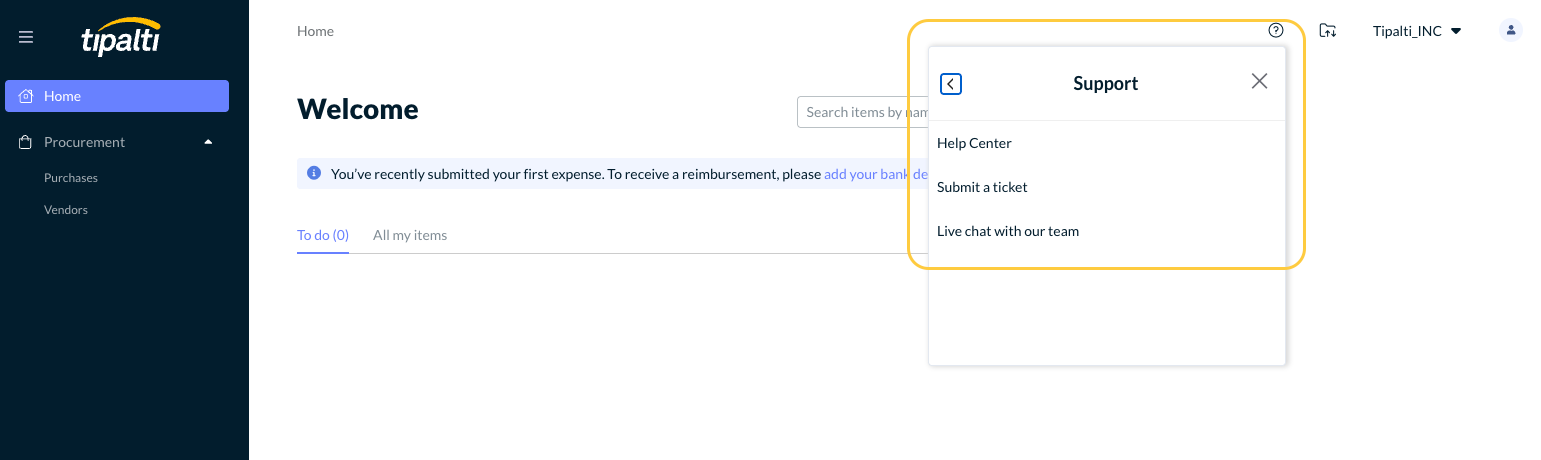Click the Procurement shopping bag icon
Viewport: 1541px width, 460px height.
(x=26, y=142)
